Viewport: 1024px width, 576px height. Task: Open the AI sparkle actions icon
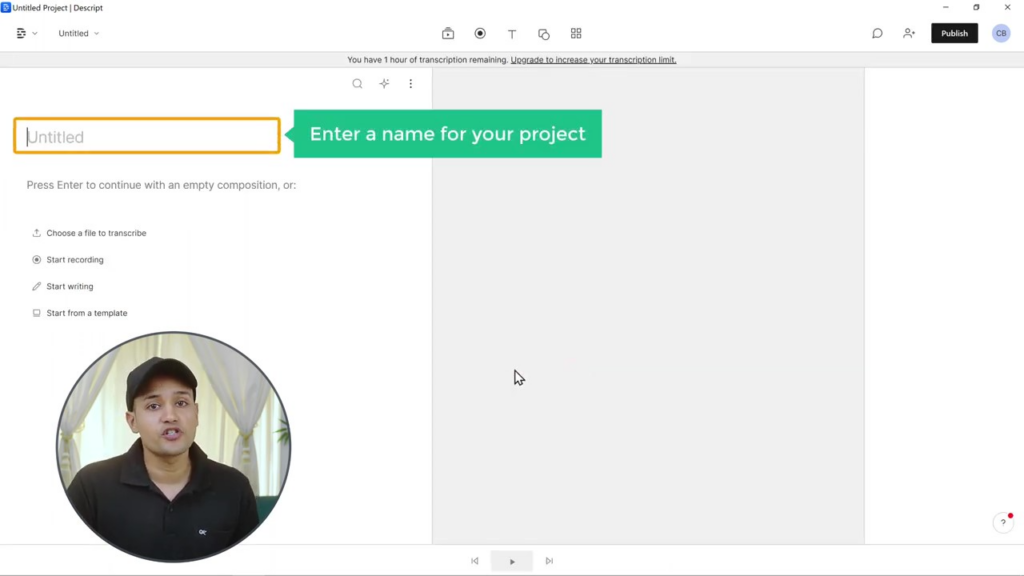[384, 84]
